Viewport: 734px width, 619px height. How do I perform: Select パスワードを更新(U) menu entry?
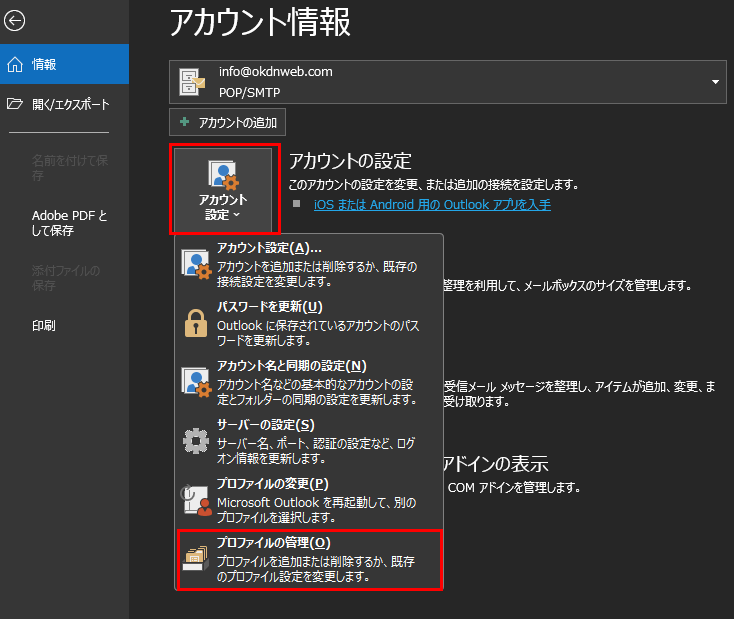[x=310, y=321]
